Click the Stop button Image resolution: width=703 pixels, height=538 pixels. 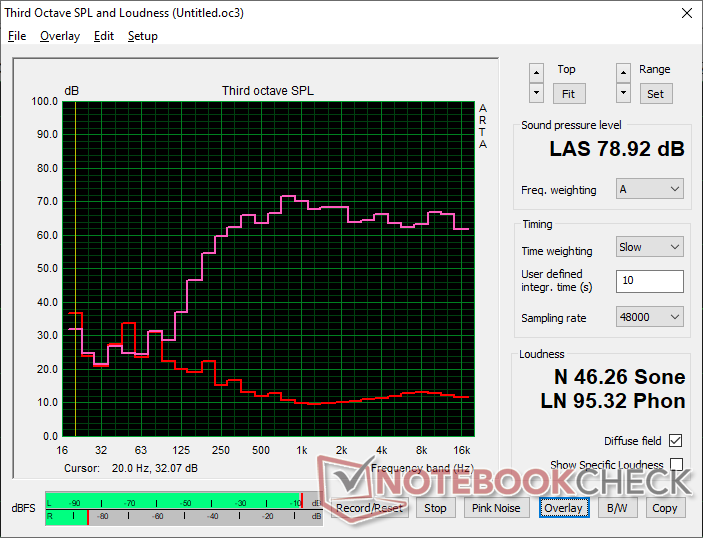[435, 508]
